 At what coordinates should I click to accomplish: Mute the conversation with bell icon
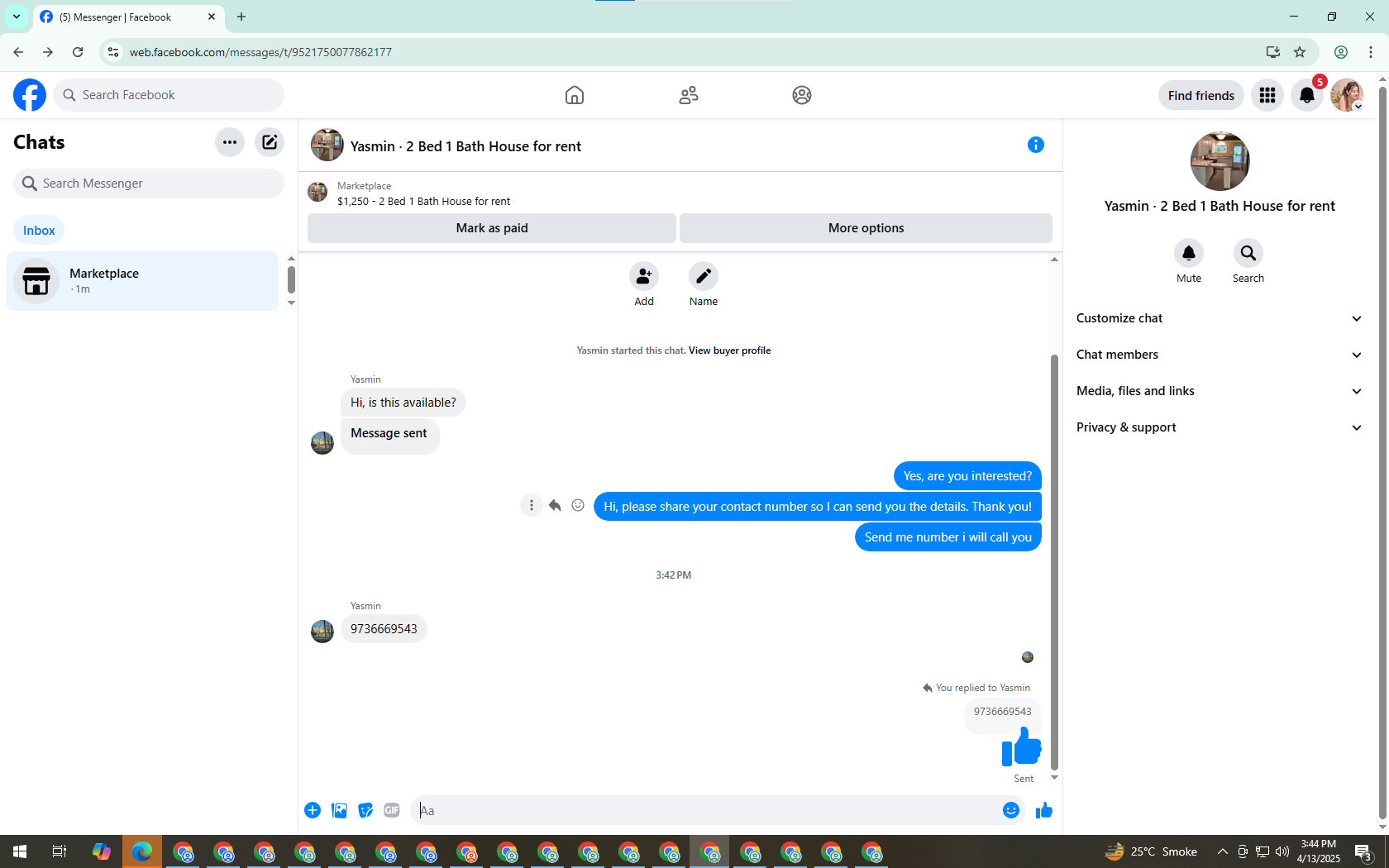point(1189,253)
